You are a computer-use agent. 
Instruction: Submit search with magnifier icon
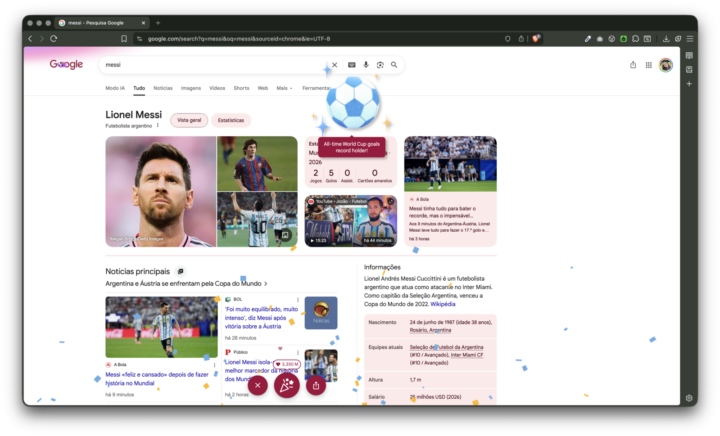click(x=394, y=65)
